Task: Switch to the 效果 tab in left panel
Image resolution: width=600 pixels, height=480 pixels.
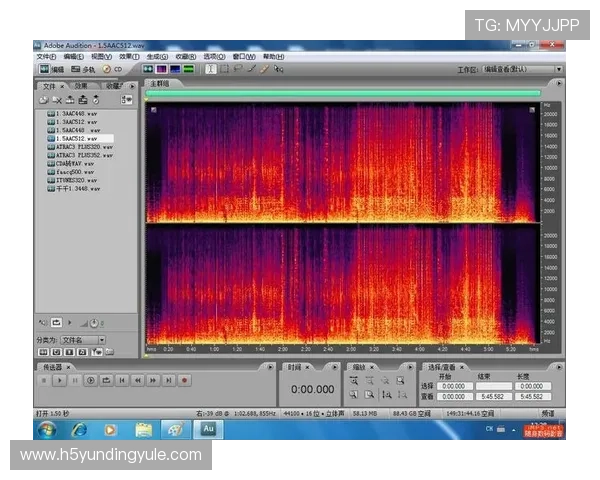Action: coord(81,86)
